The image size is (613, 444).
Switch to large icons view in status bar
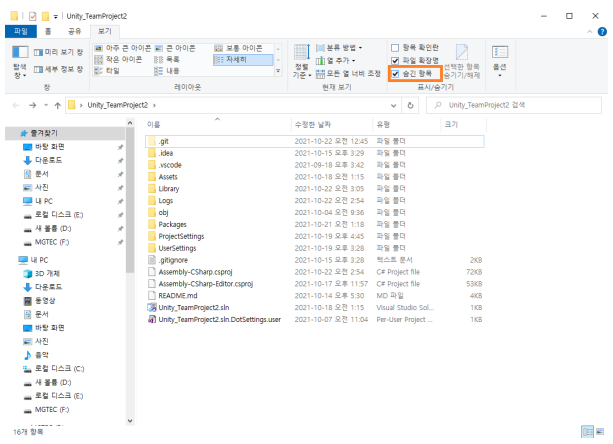(x=600, y=432)
